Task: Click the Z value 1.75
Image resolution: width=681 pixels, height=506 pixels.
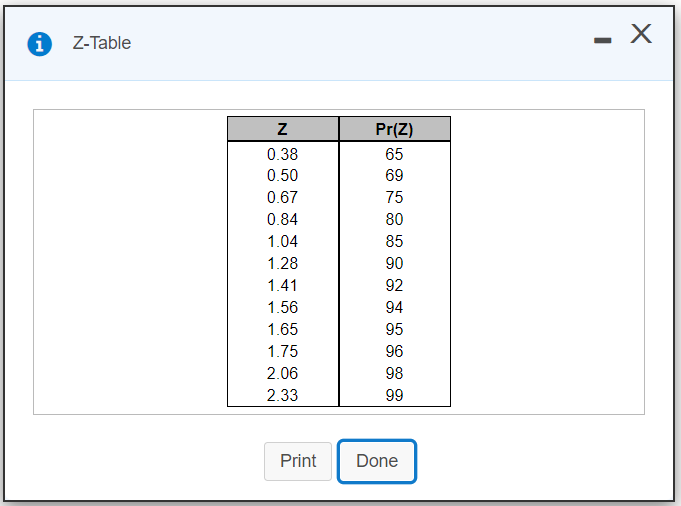Action: tap(282, 351)
